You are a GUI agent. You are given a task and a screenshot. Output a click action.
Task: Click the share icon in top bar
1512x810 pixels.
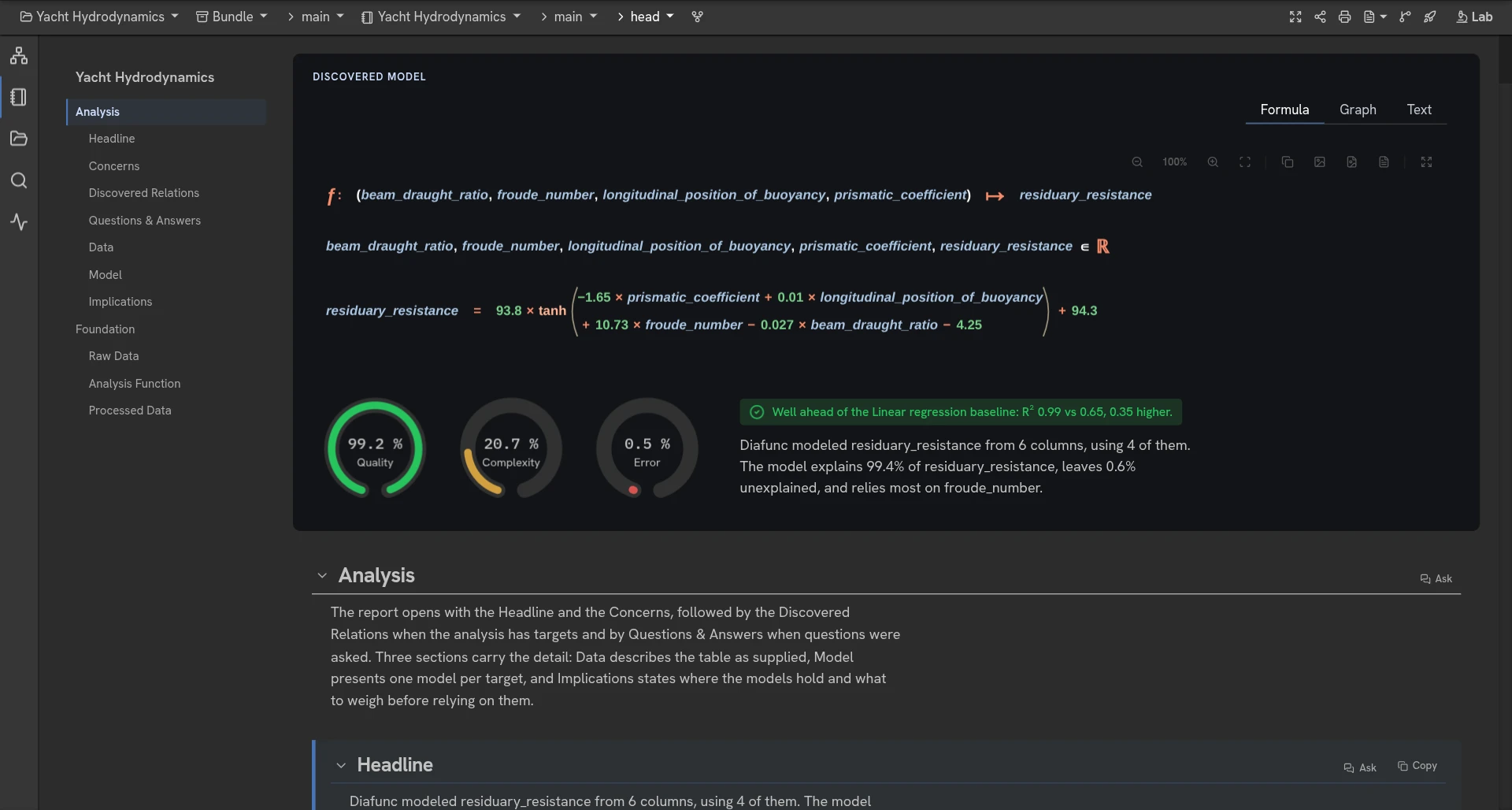1320,17
